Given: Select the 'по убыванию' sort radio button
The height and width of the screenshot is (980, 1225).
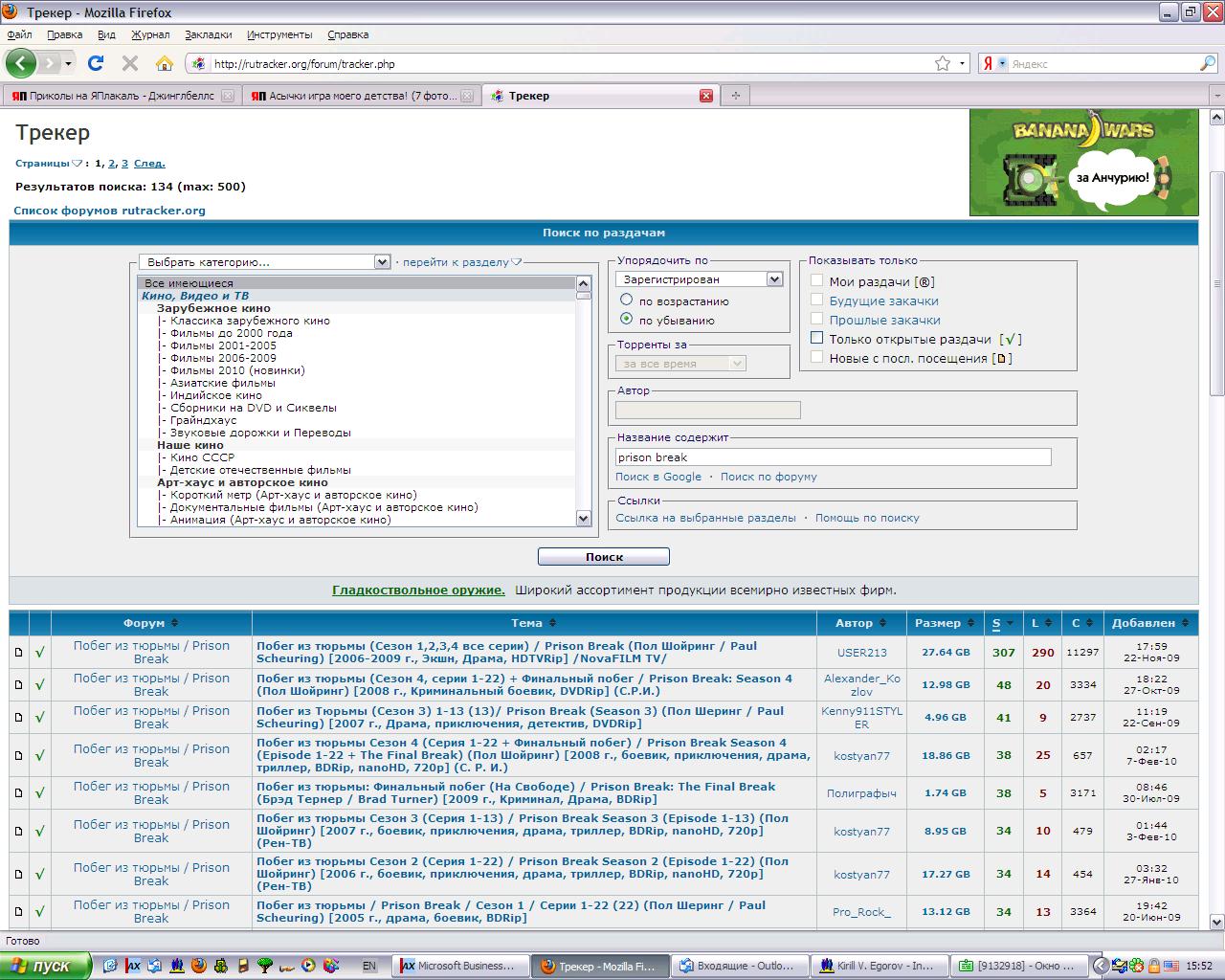Looking at the screenshot, I should 627,320.
